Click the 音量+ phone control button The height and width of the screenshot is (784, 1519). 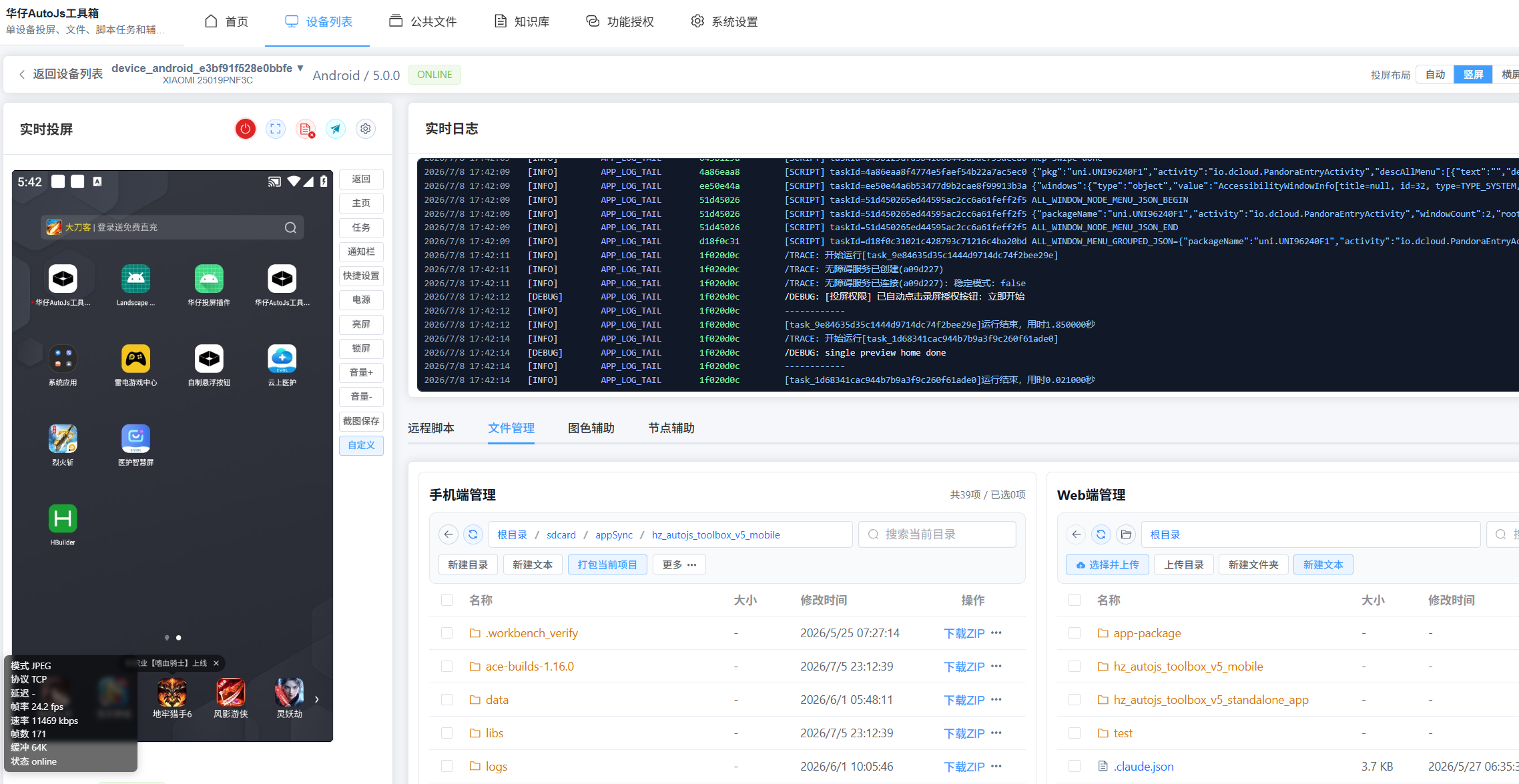coord(361,372)
